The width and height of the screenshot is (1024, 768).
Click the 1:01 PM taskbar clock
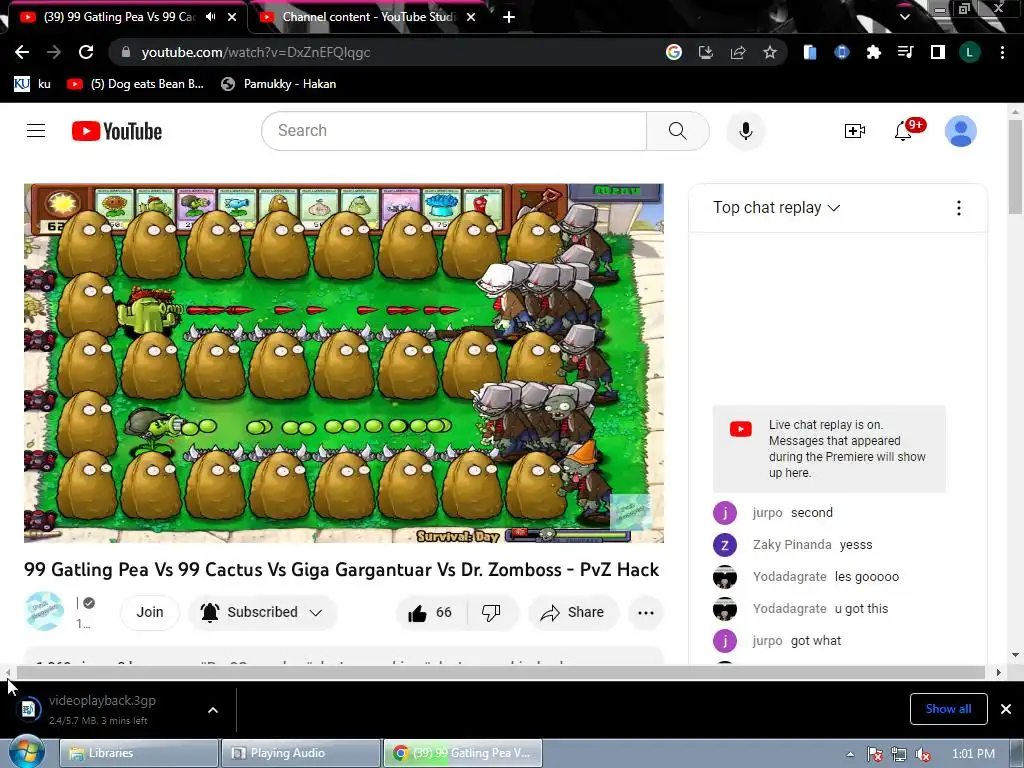[973, 754]
